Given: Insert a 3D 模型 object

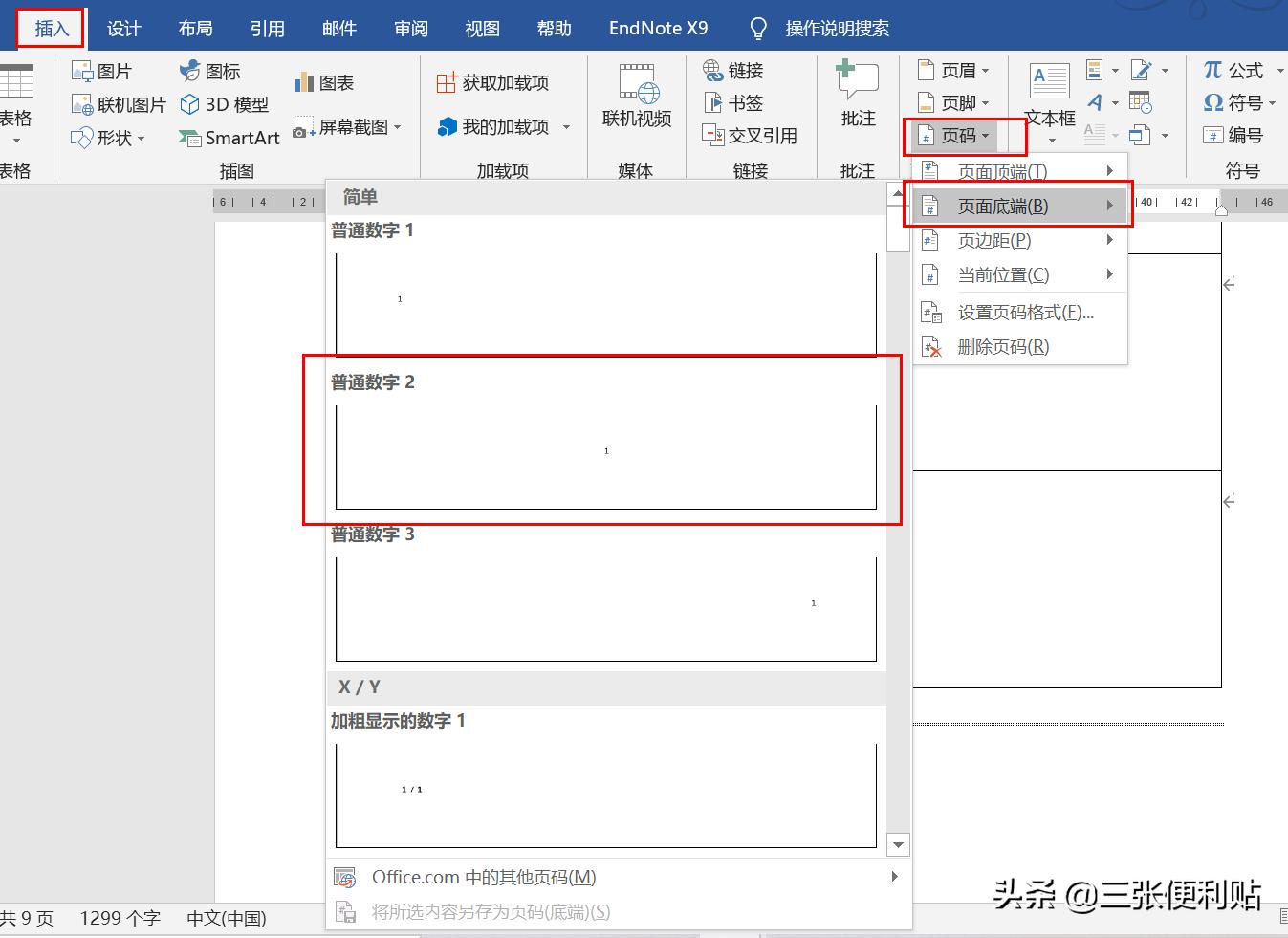Looking at the screenshot, I should tap(225, 104).
